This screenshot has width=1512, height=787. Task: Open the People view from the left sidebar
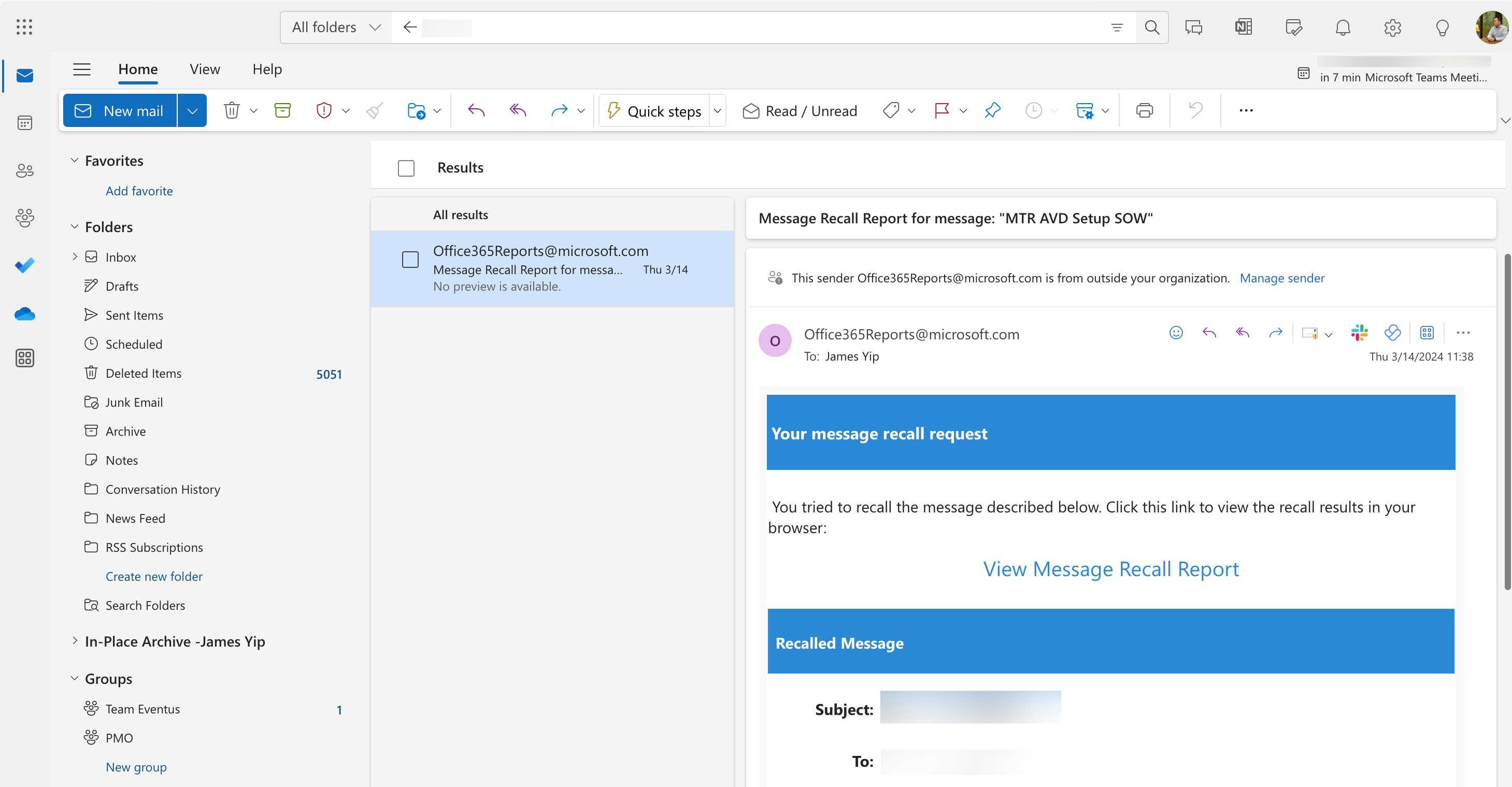point(24,170)
